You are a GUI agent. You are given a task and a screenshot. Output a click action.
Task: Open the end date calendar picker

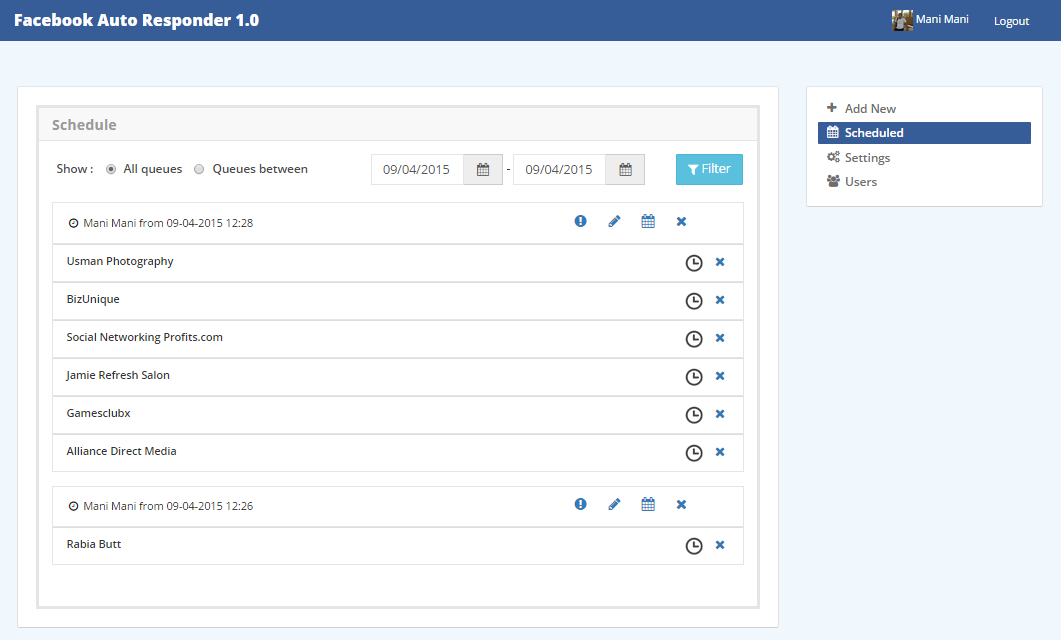click(625, 170)
